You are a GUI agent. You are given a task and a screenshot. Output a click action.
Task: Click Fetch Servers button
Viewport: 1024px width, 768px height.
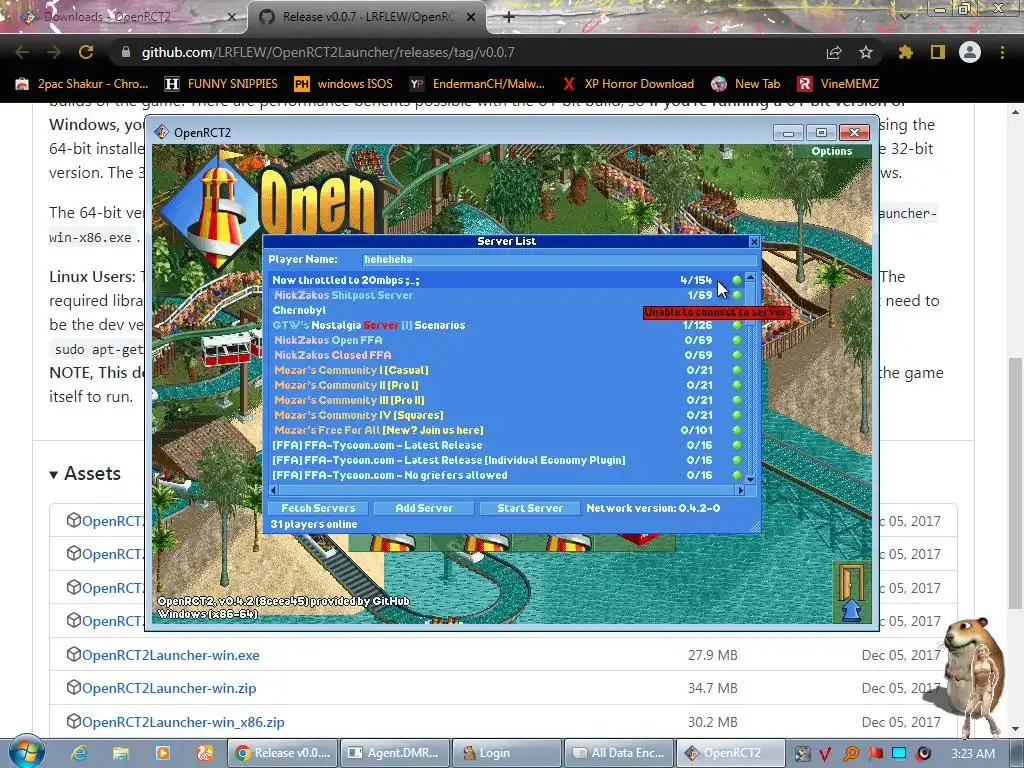tap(318, 508)
